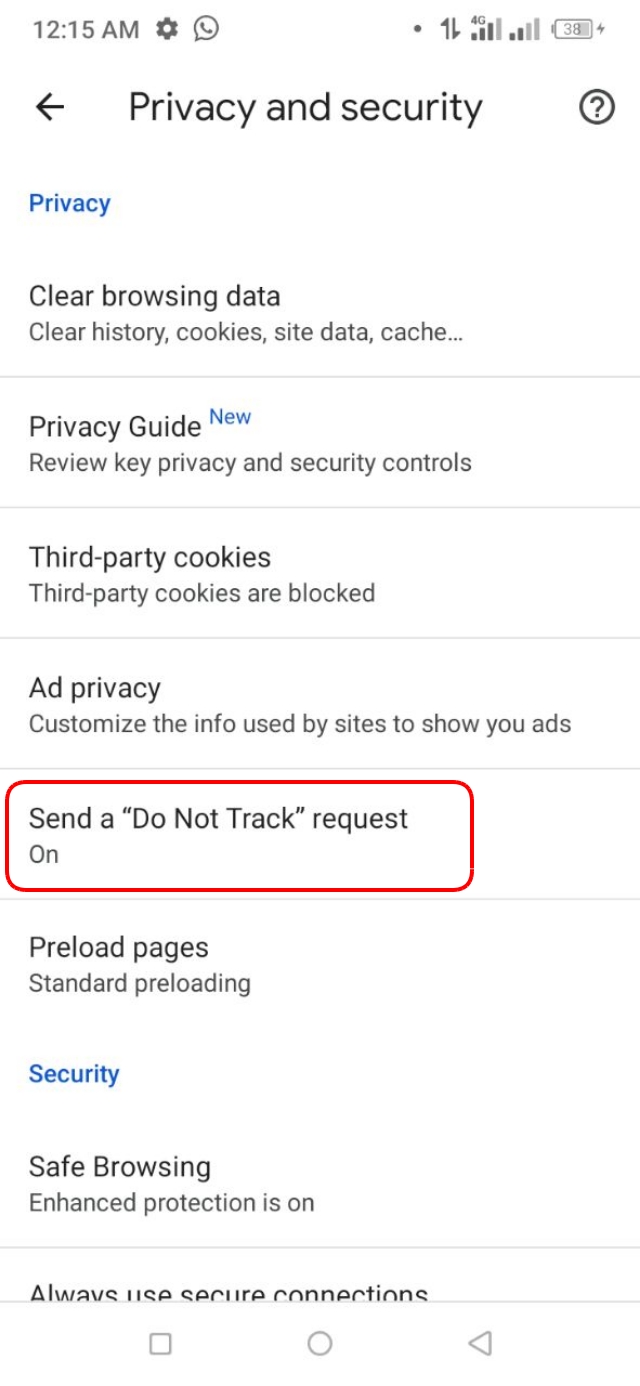Open Ad privacy customization options
This screenshot has height=1386, width=640.
click(240, 703)
